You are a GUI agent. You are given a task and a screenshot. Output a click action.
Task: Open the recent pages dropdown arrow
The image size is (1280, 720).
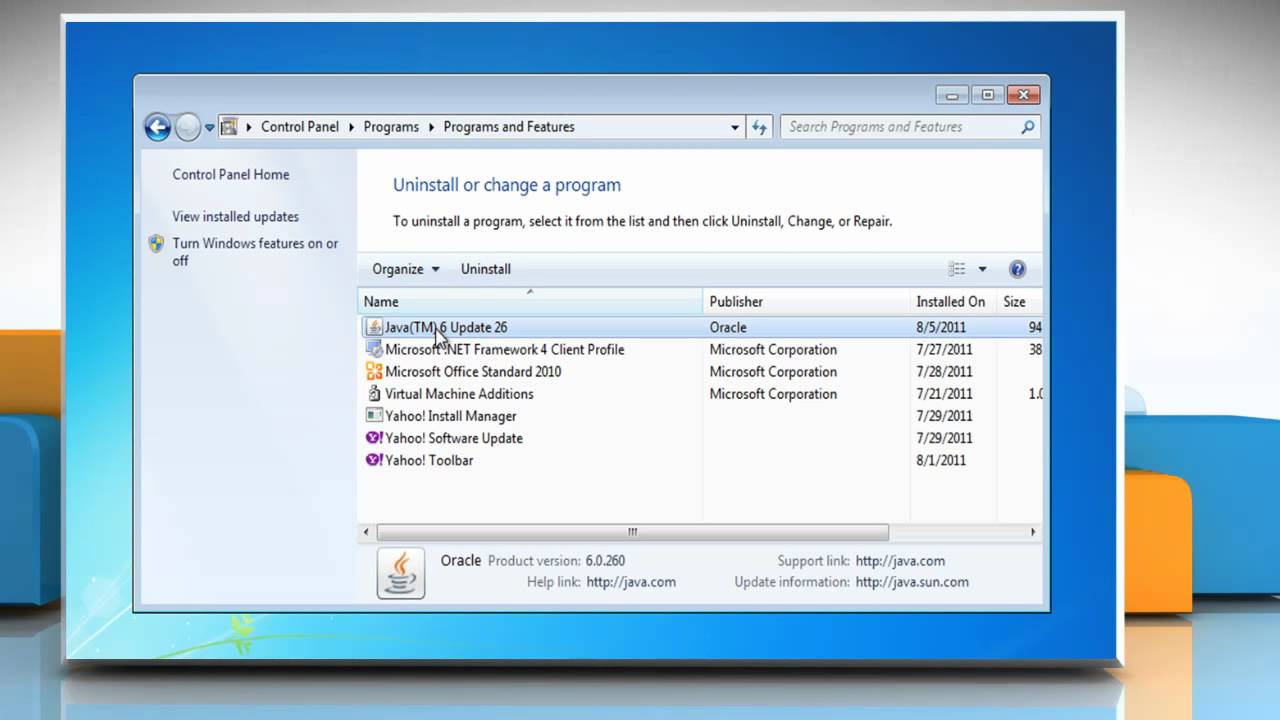tap(210, 128)
